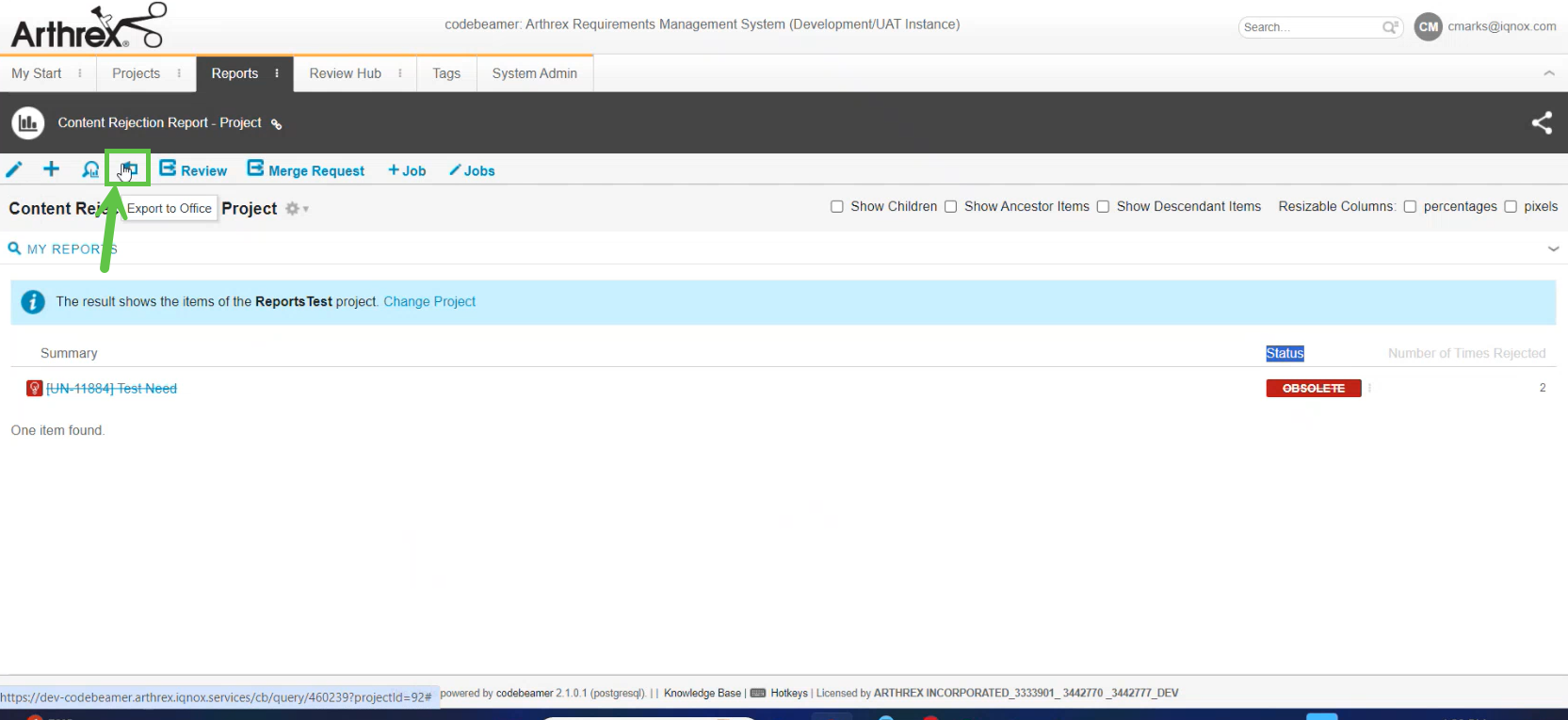Check the Show Descendant Items box
Viewport: 1568px width, 720px height.
pyautogui.click(x=1103, y=207)
